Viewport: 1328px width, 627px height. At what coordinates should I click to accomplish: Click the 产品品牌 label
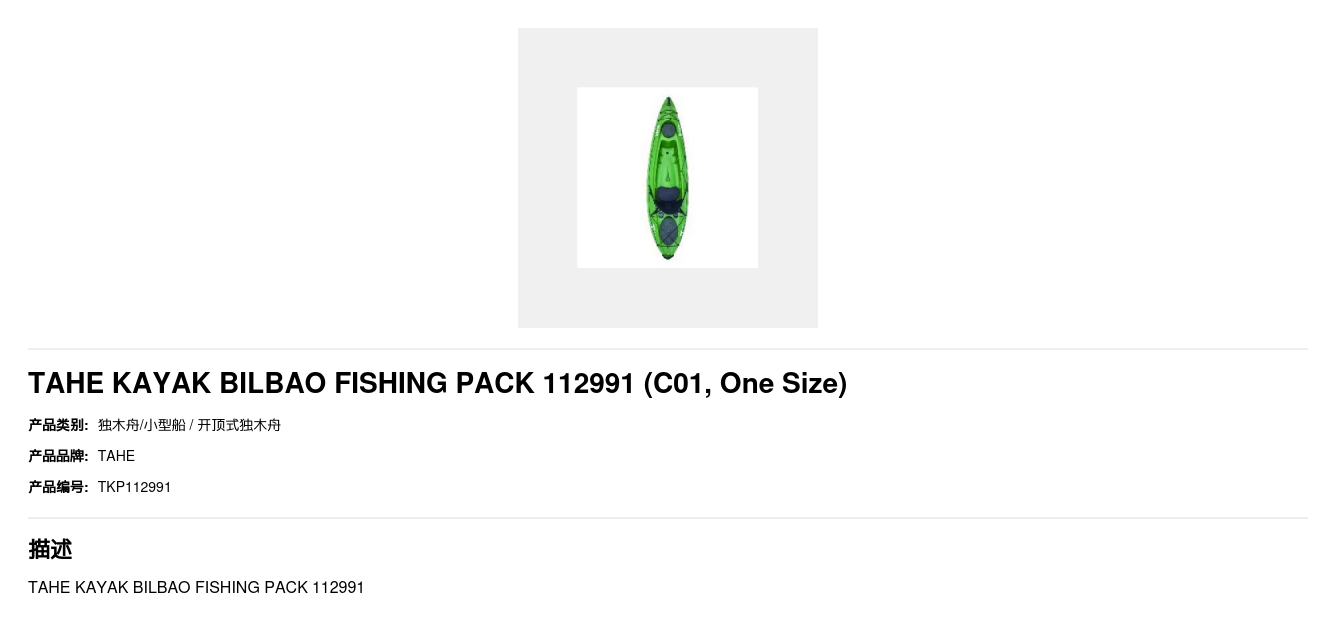point(58,456)
